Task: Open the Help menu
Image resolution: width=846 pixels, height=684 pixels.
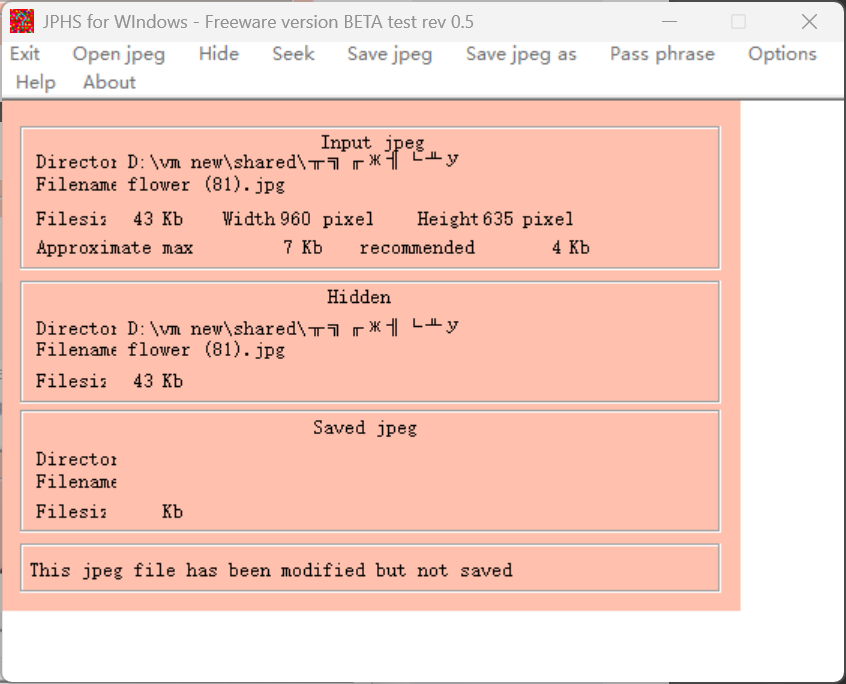Action: point(36,83)
